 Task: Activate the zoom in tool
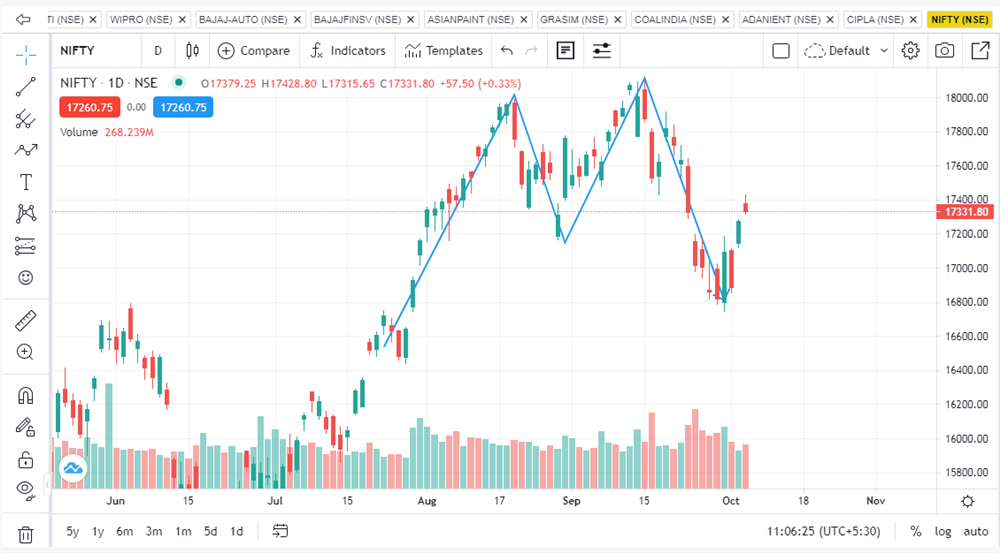point(26,352)
